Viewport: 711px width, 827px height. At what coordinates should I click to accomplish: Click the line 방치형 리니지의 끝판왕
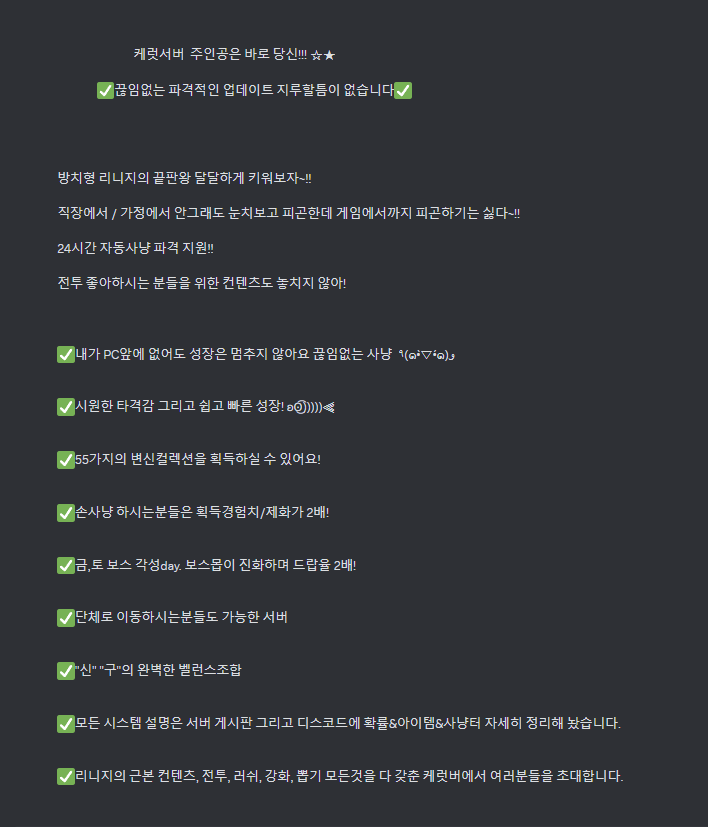pyautogui.click(x=184, y=178)
